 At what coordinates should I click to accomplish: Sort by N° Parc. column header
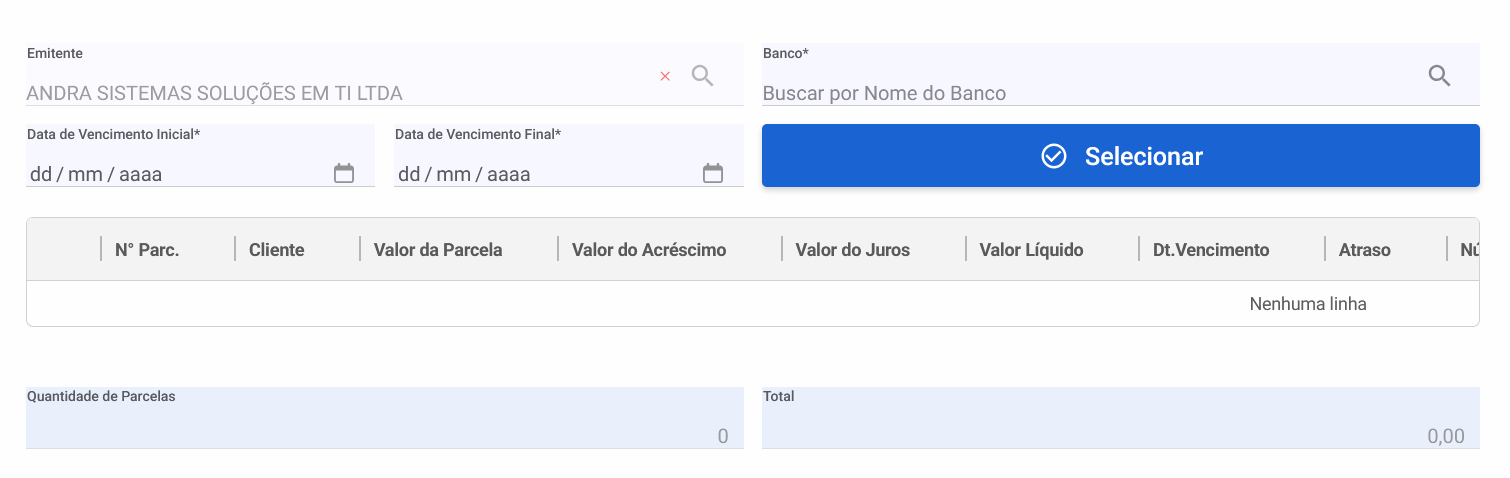(147, 250)
